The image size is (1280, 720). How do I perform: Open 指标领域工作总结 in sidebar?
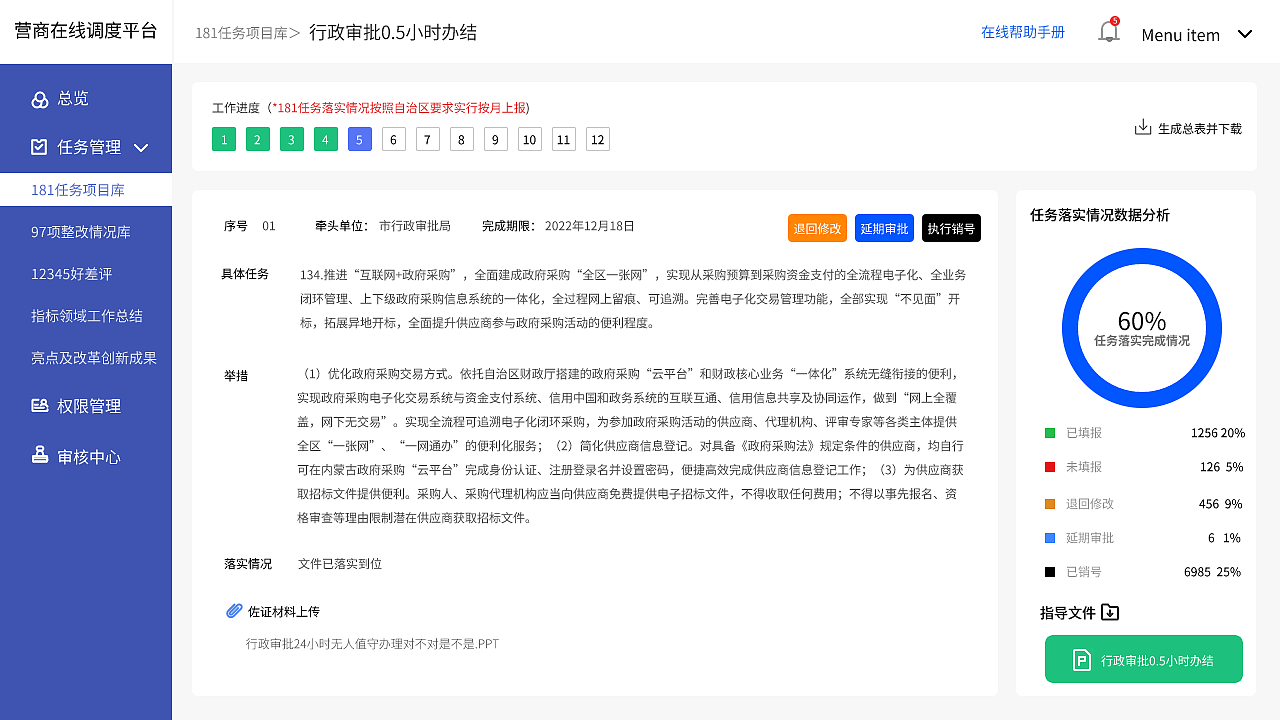(86, 316)
